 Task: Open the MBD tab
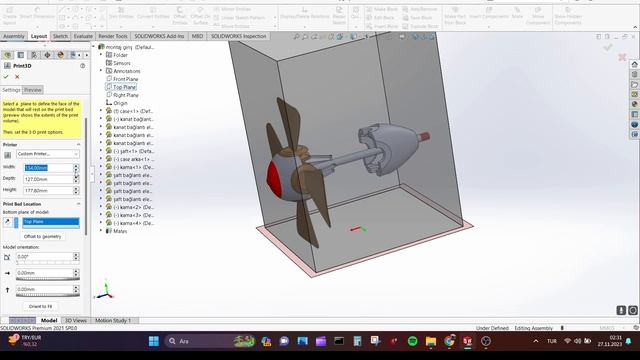(x=197, y=36)
